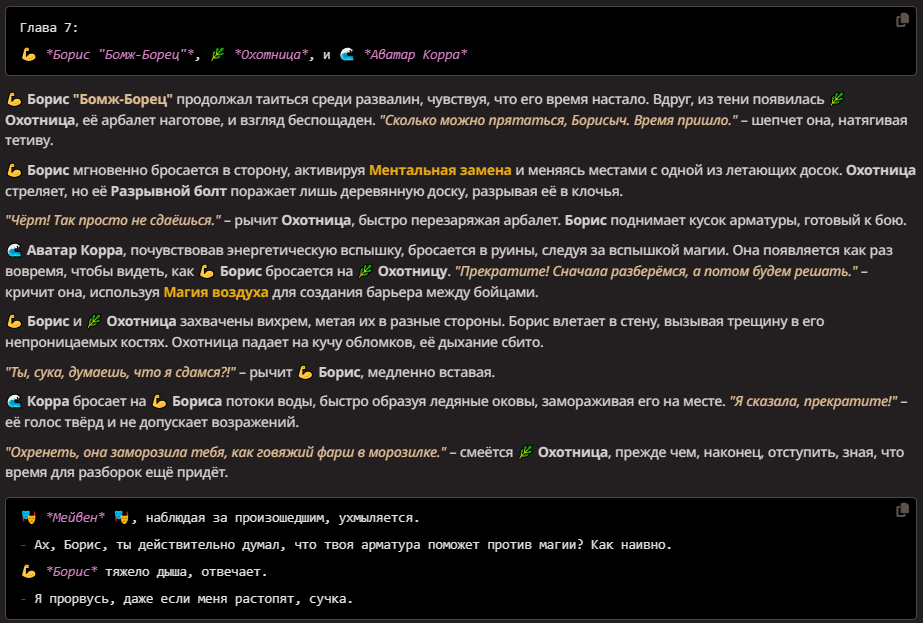This screenshot has height=623, width=923.
Task: Click the pink text *Борис* in bottom block
Action: [x=72, y=571]
